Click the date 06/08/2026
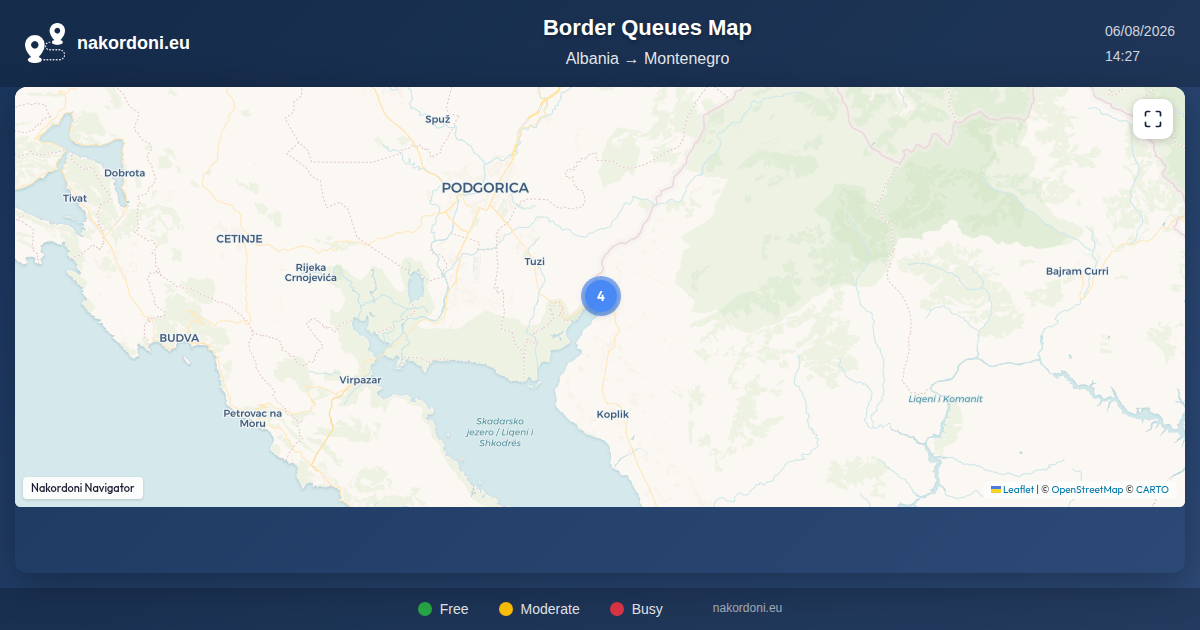 coord(1140,31)
